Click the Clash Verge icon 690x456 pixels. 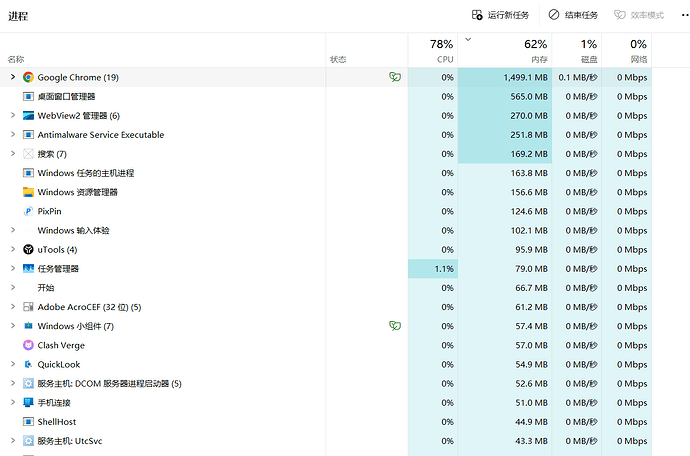point(28,345)
